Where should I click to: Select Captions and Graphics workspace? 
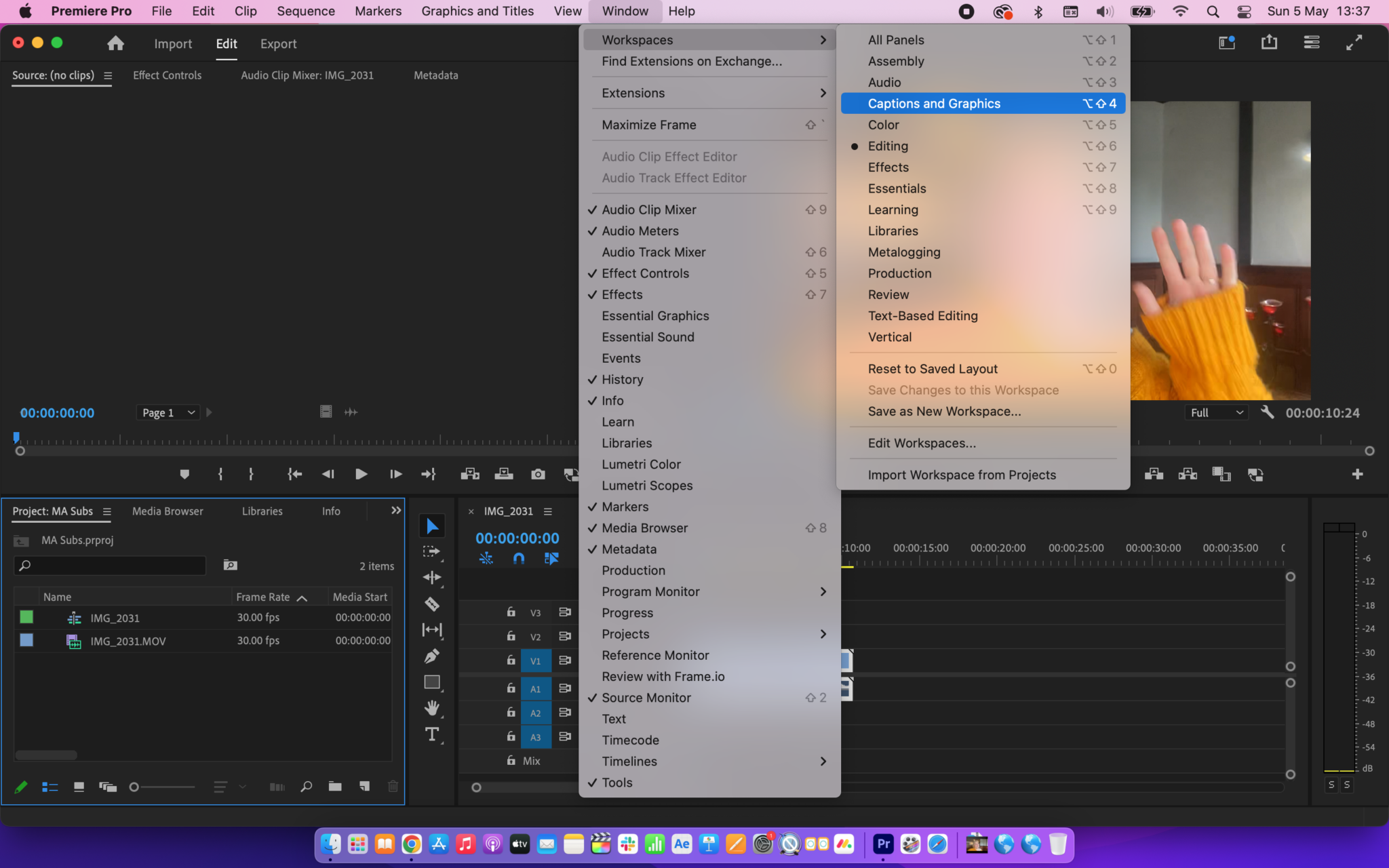934,103
